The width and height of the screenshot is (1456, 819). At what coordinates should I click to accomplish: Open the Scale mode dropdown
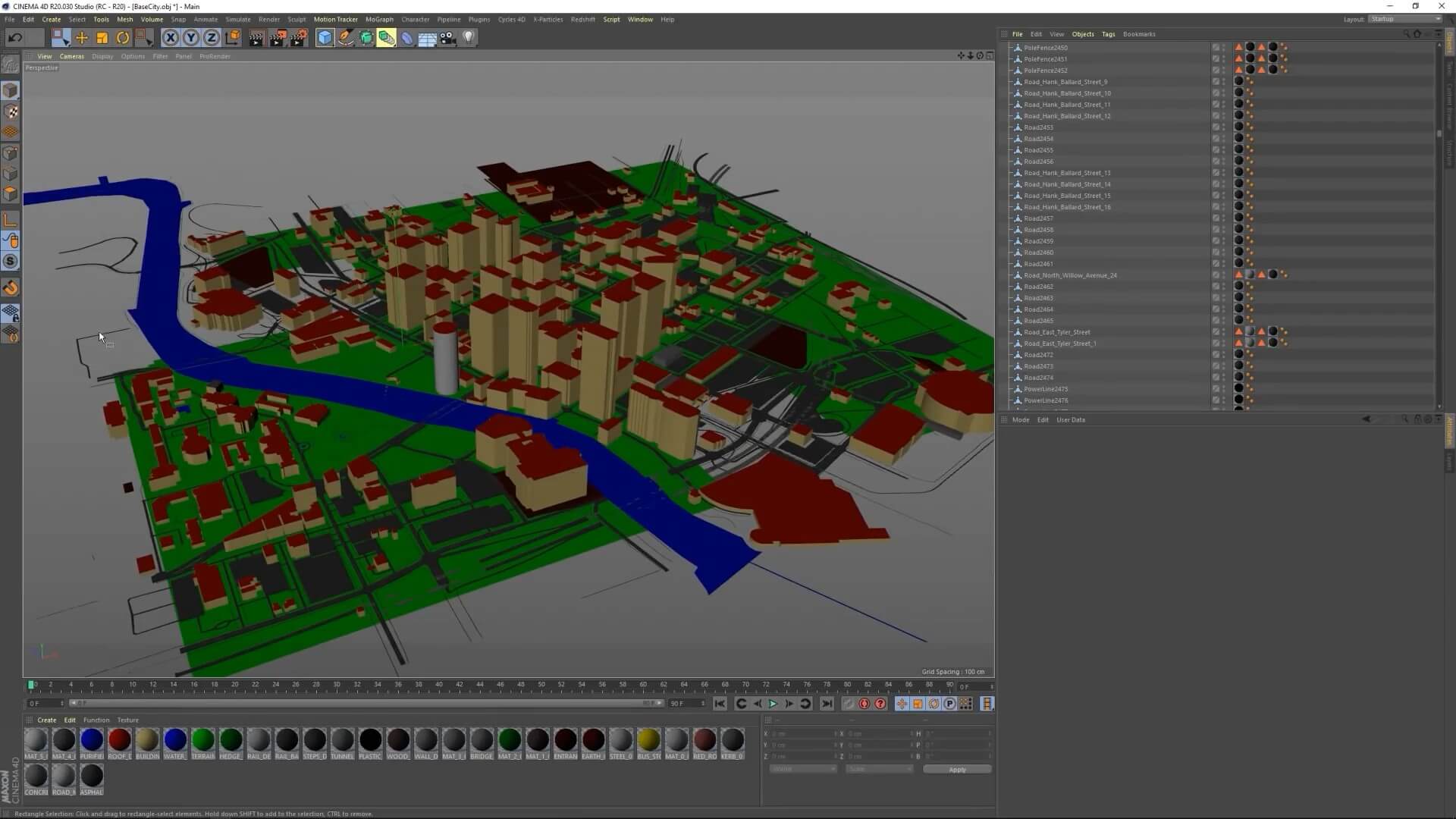878,769
